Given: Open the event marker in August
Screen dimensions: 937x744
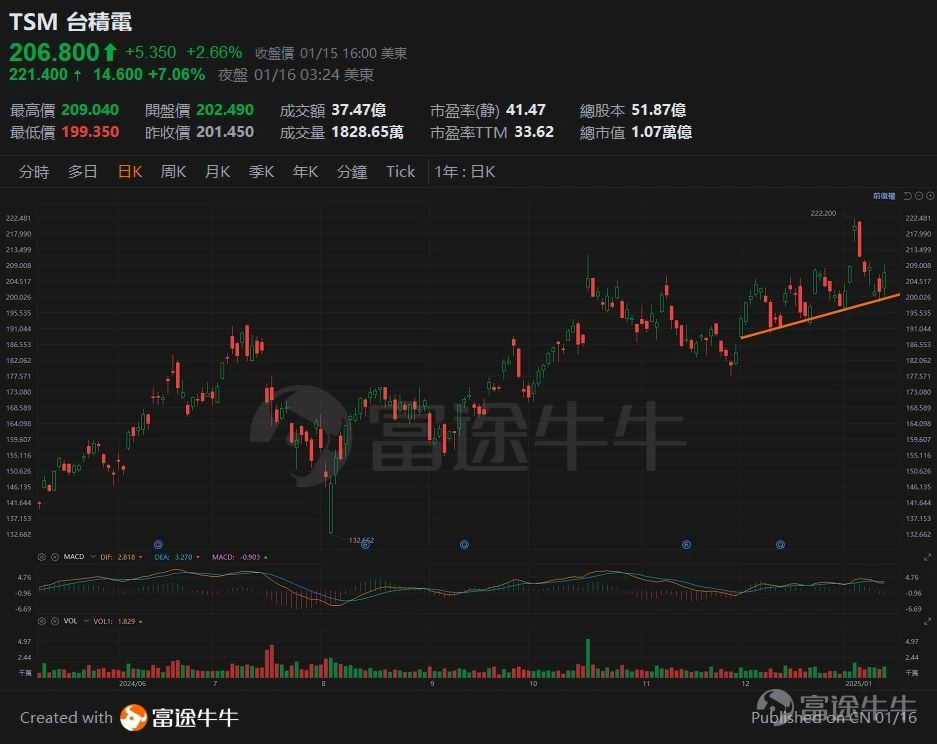Looking at the screenshot, I should coord(366,544).
